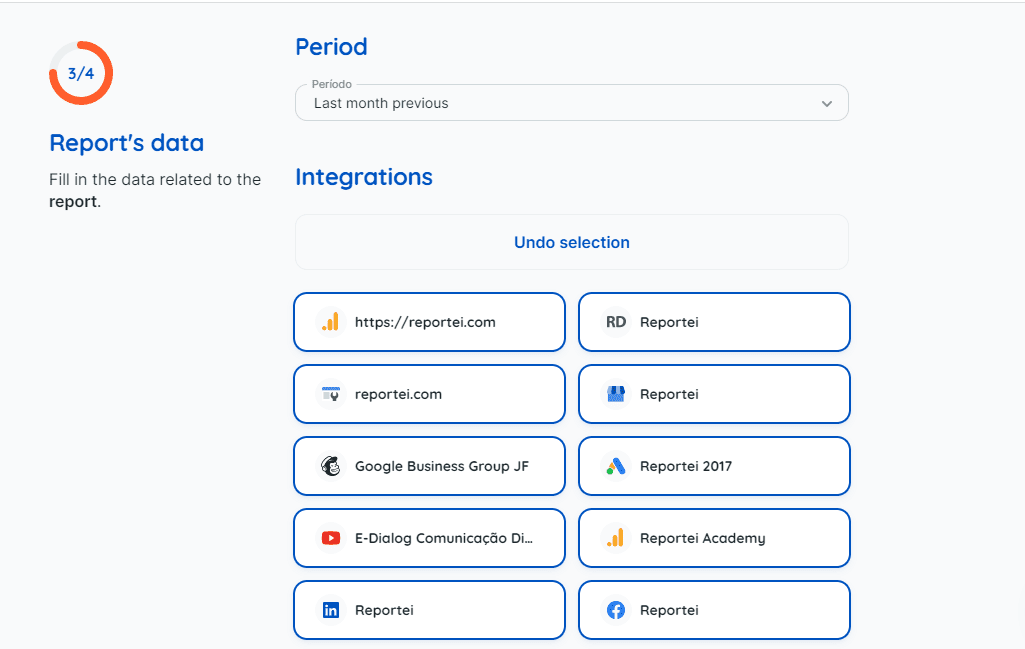Toggle the LinkedIn Reportei integration card
This screenshot has width=1025, height=649.
point(429,610)
